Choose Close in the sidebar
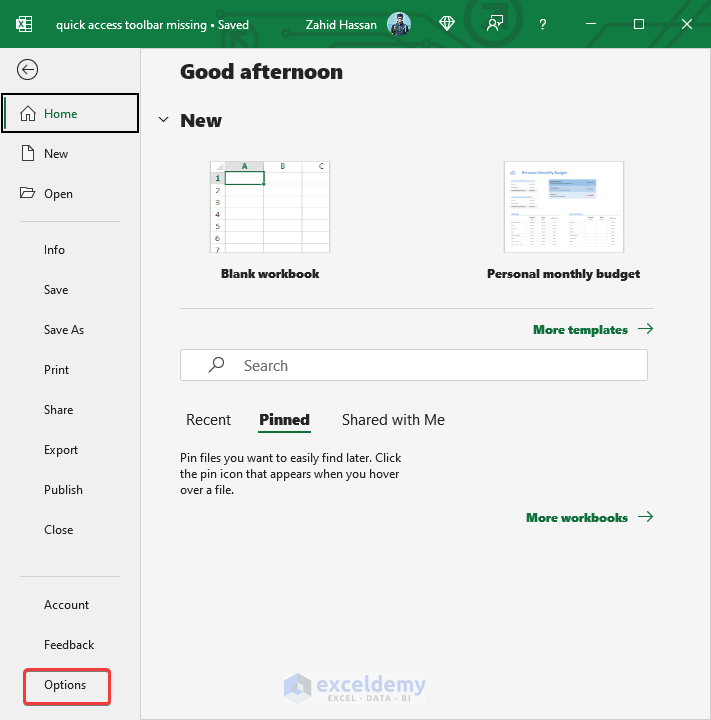The width and height of the screenshot is (711, 720). 58,529
